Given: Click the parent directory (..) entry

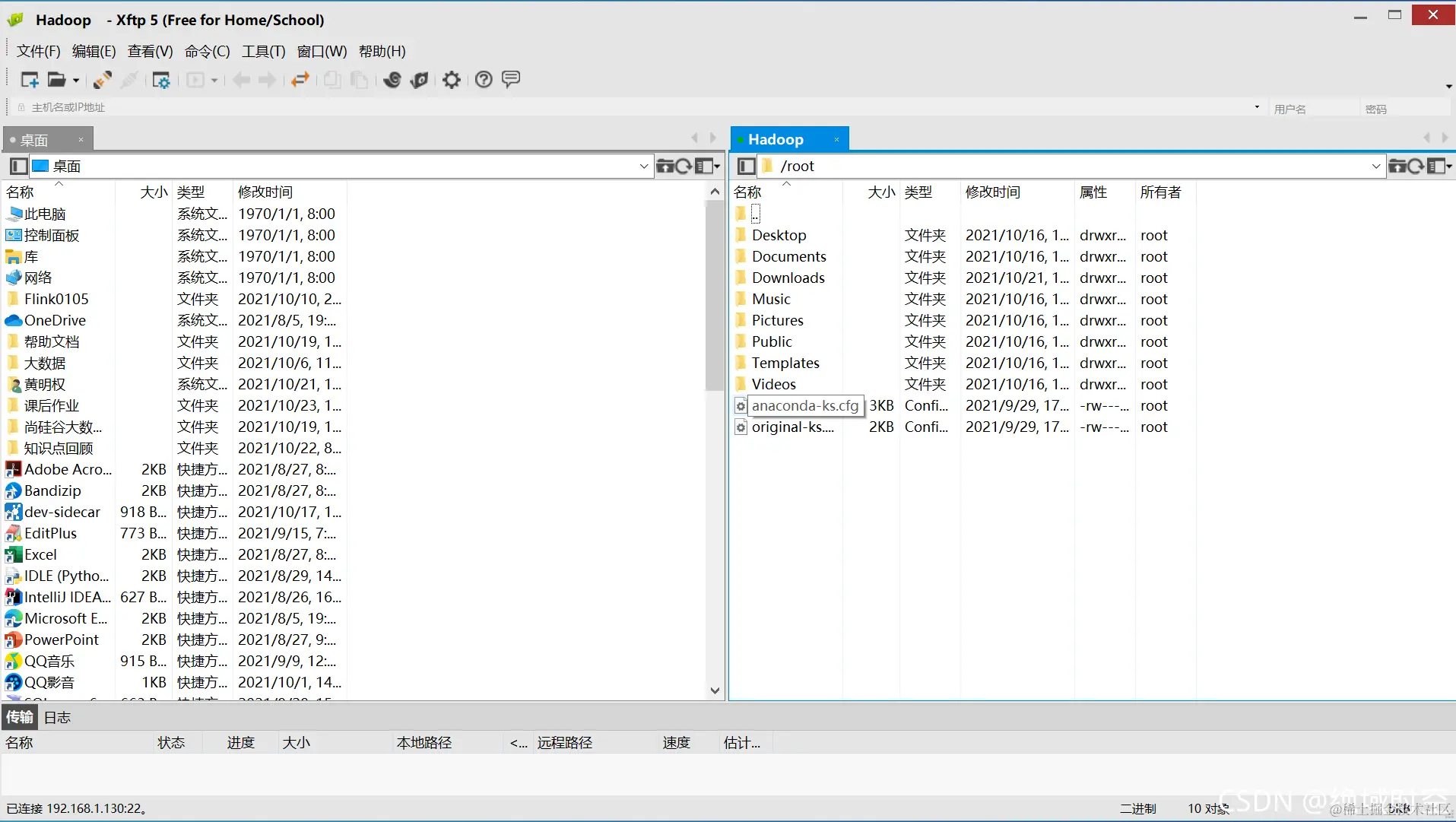Looking at the screenshot, I should coord(755,214).
